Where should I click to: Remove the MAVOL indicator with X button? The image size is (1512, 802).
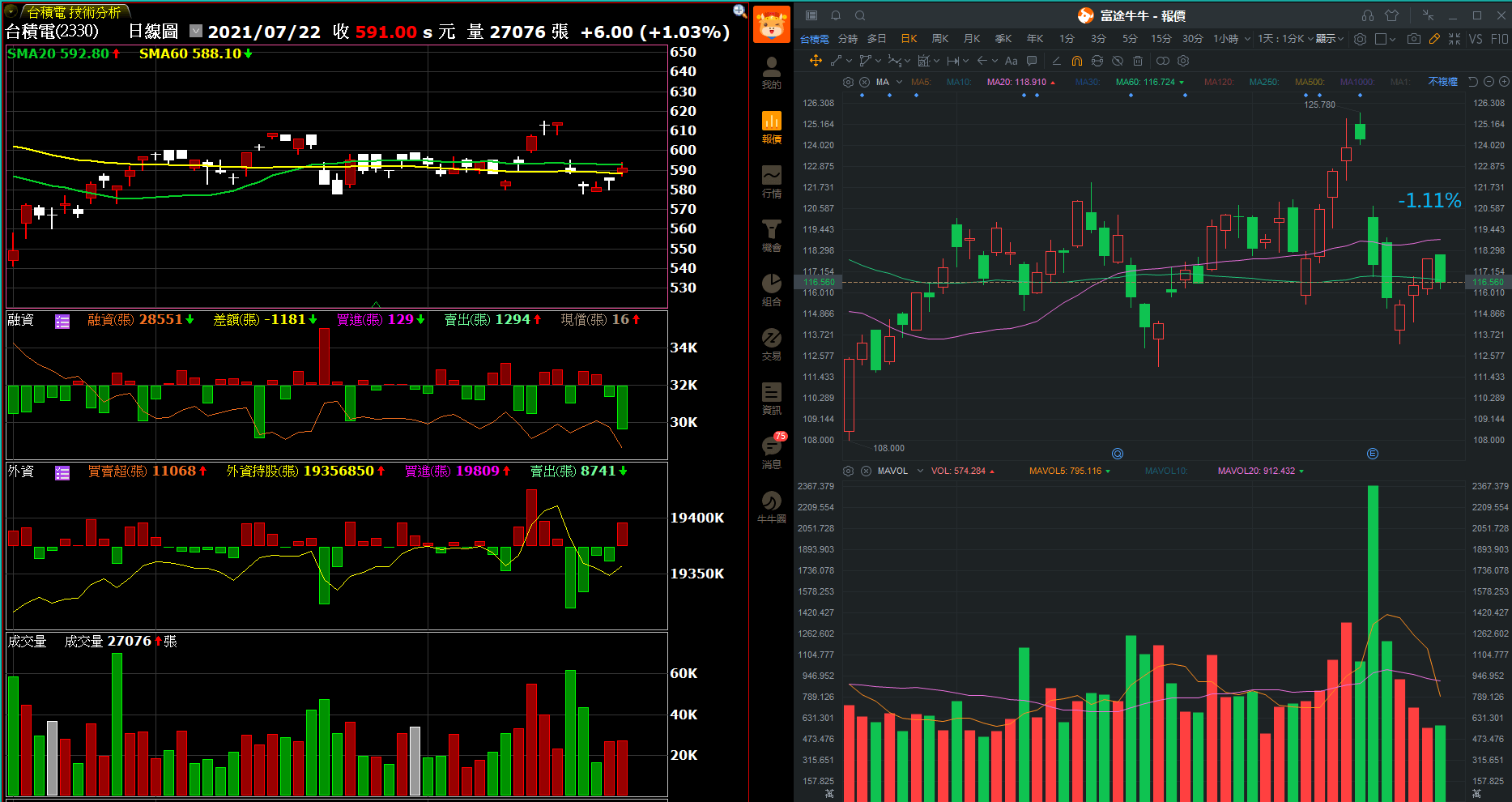pyautogui.click(x=866, y=471)
